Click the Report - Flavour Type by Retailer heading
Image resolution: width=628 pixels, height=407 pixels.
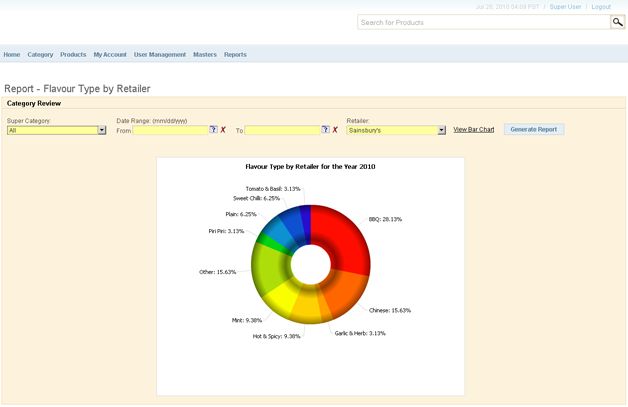tap(77, 89)
